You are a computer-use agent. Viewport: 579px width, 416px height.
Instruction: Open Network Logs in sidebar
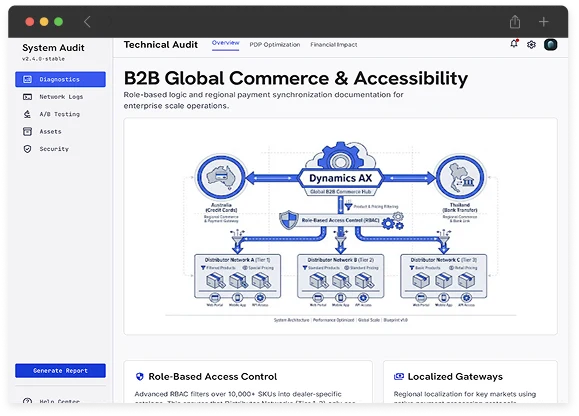tap(60, 97)
